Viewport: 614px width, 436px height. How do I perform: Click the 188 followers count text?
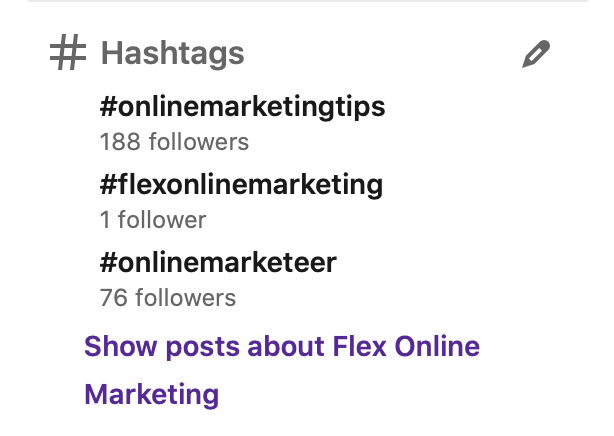click(174, 141)
